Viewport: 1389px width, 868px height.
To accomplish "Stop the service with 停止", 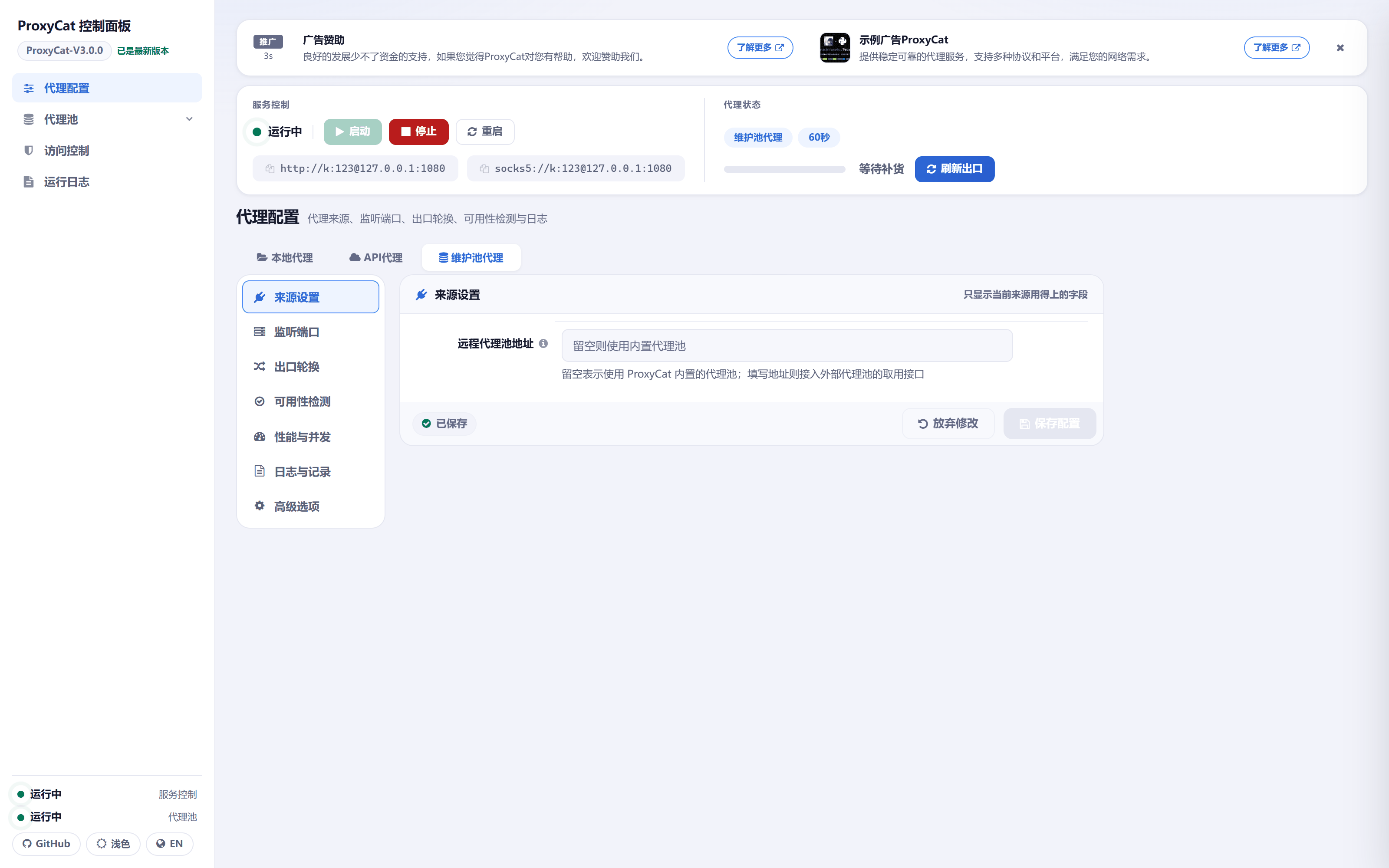I will coord(418,132).
